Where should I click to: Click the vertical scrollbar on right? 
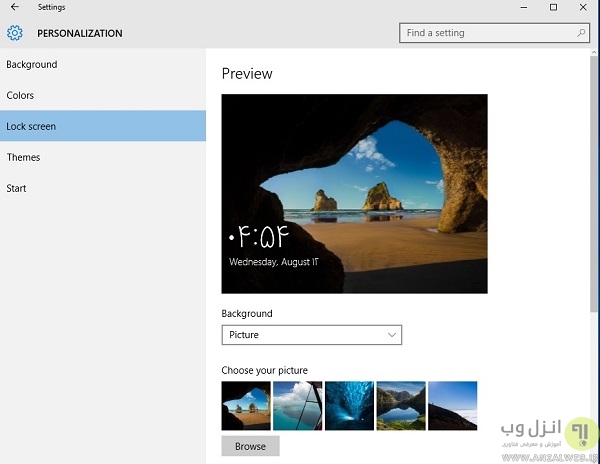594,200
